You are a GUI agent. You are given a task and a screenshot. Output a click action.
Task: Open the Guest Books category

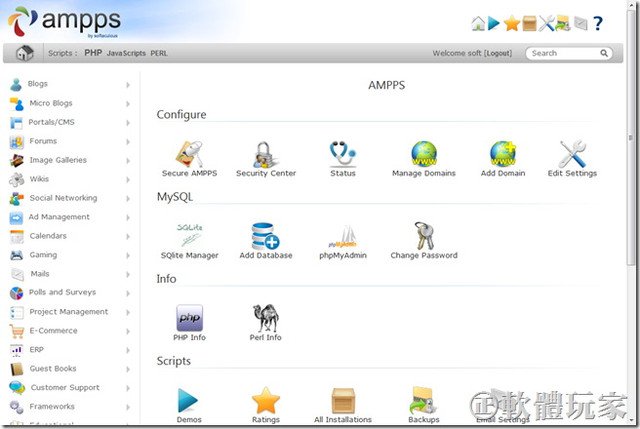(53, 368)
